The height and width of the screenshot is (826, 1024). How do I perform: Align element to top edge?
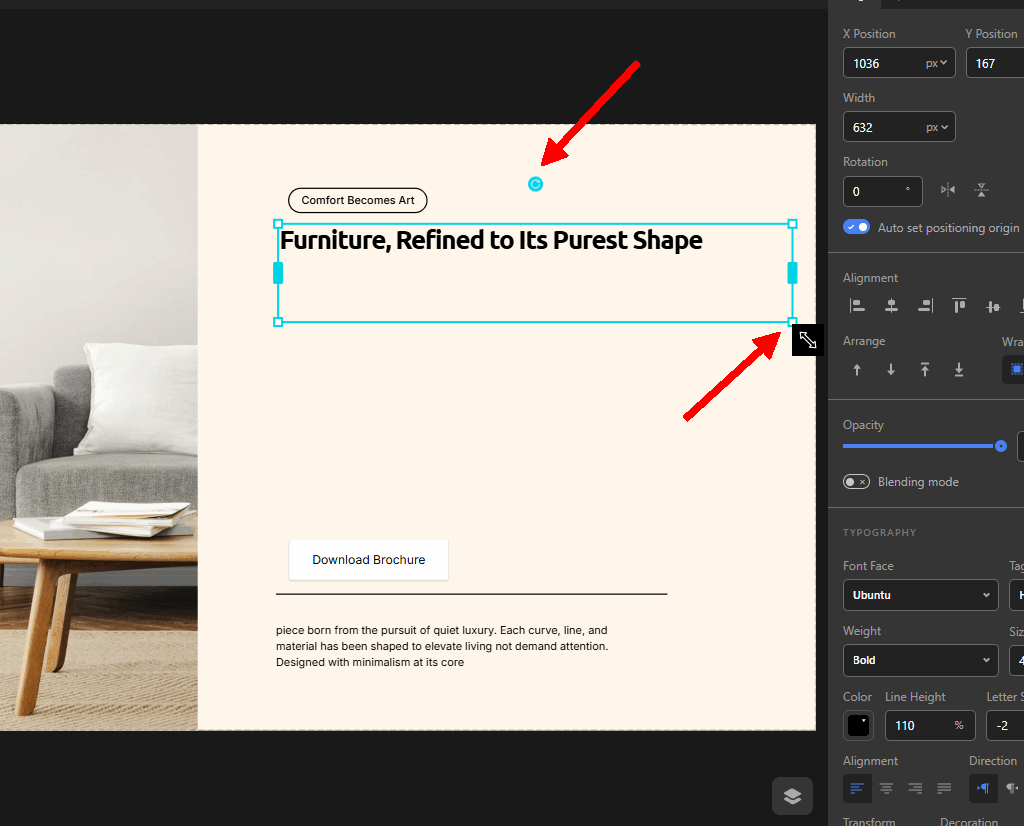pos(959,305)
